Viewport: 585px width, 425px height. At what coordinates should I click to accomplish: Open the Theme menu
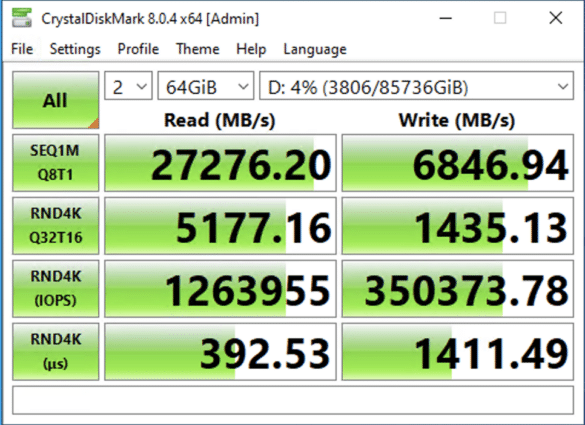click(x=198, y=49)
